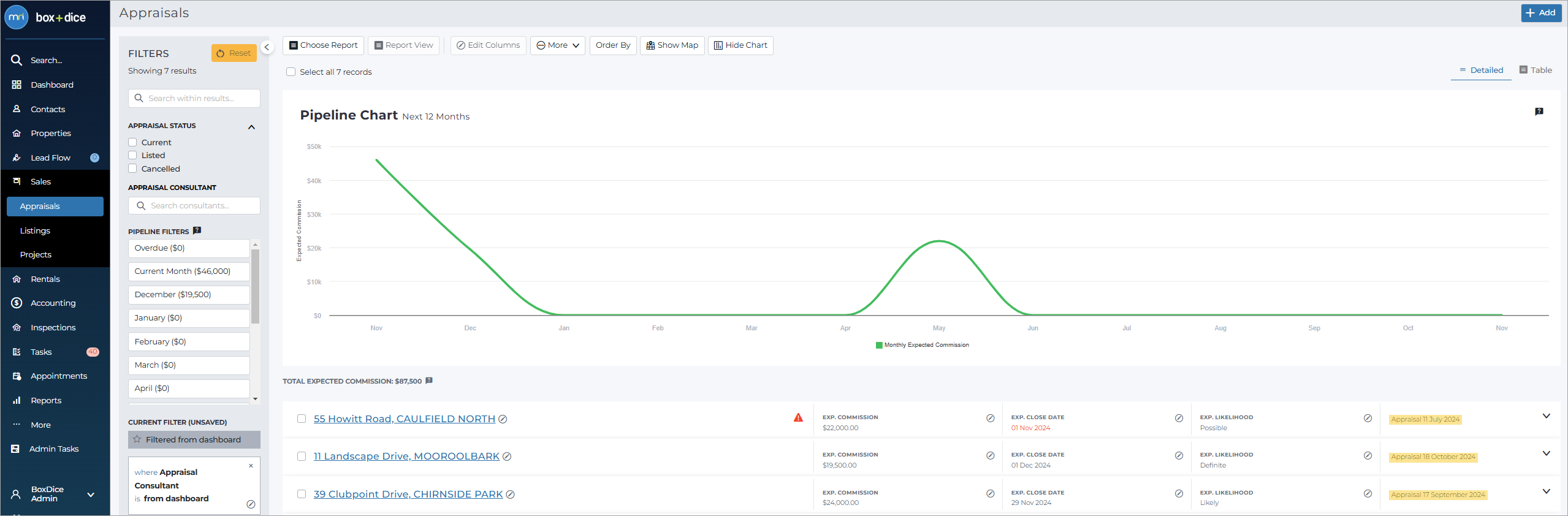Edit the current filter pencil icon
Image resolution: width=1568 pixels, height=516 pixels.
click(x=251, y=504)
